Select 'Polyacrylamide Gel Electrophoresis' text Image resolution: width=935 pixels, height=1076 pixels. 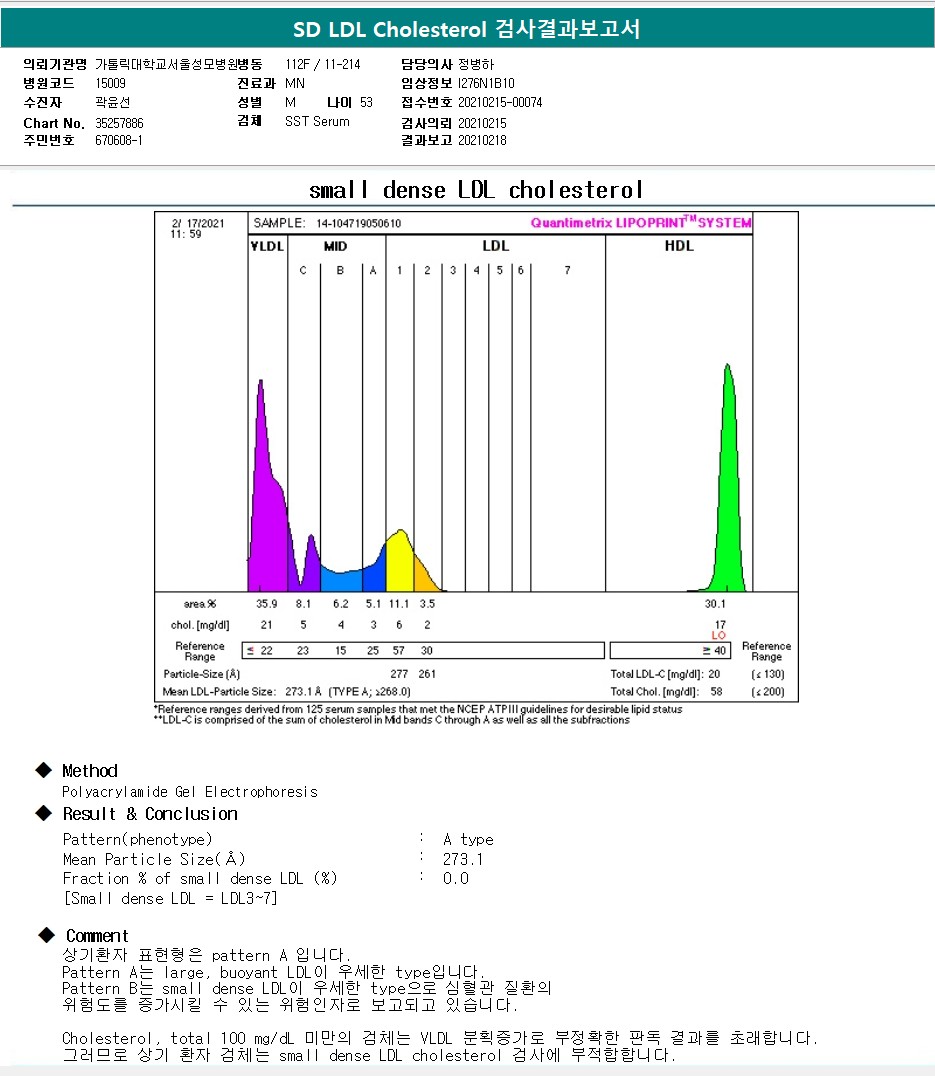190,793
